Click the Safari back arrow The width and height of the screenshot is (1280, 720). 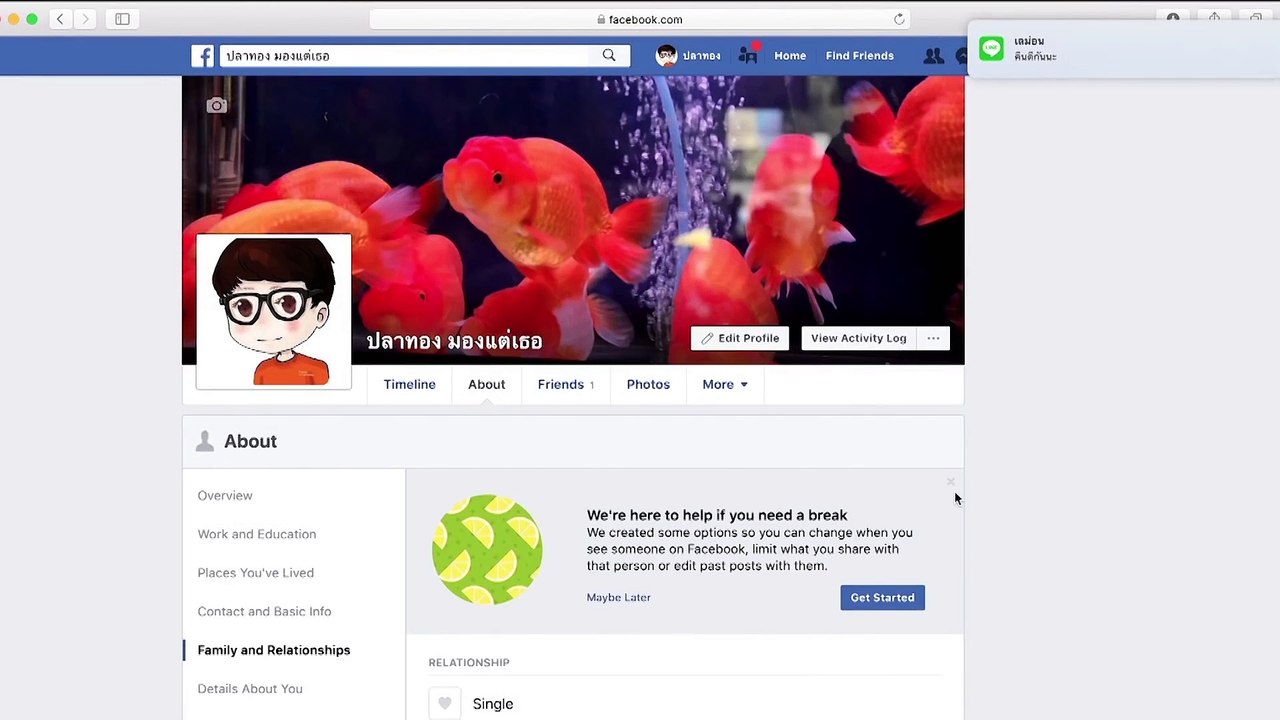pos(60,19)
